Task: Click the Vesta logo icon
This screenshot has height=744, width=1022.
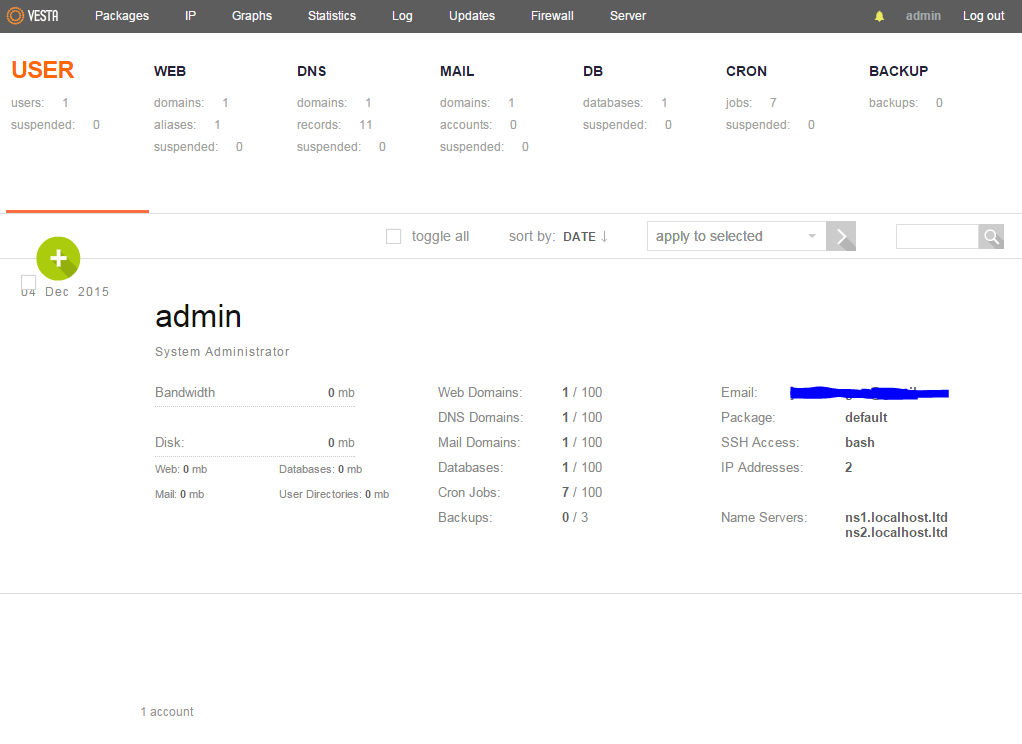Action: [x=15, y=16]
